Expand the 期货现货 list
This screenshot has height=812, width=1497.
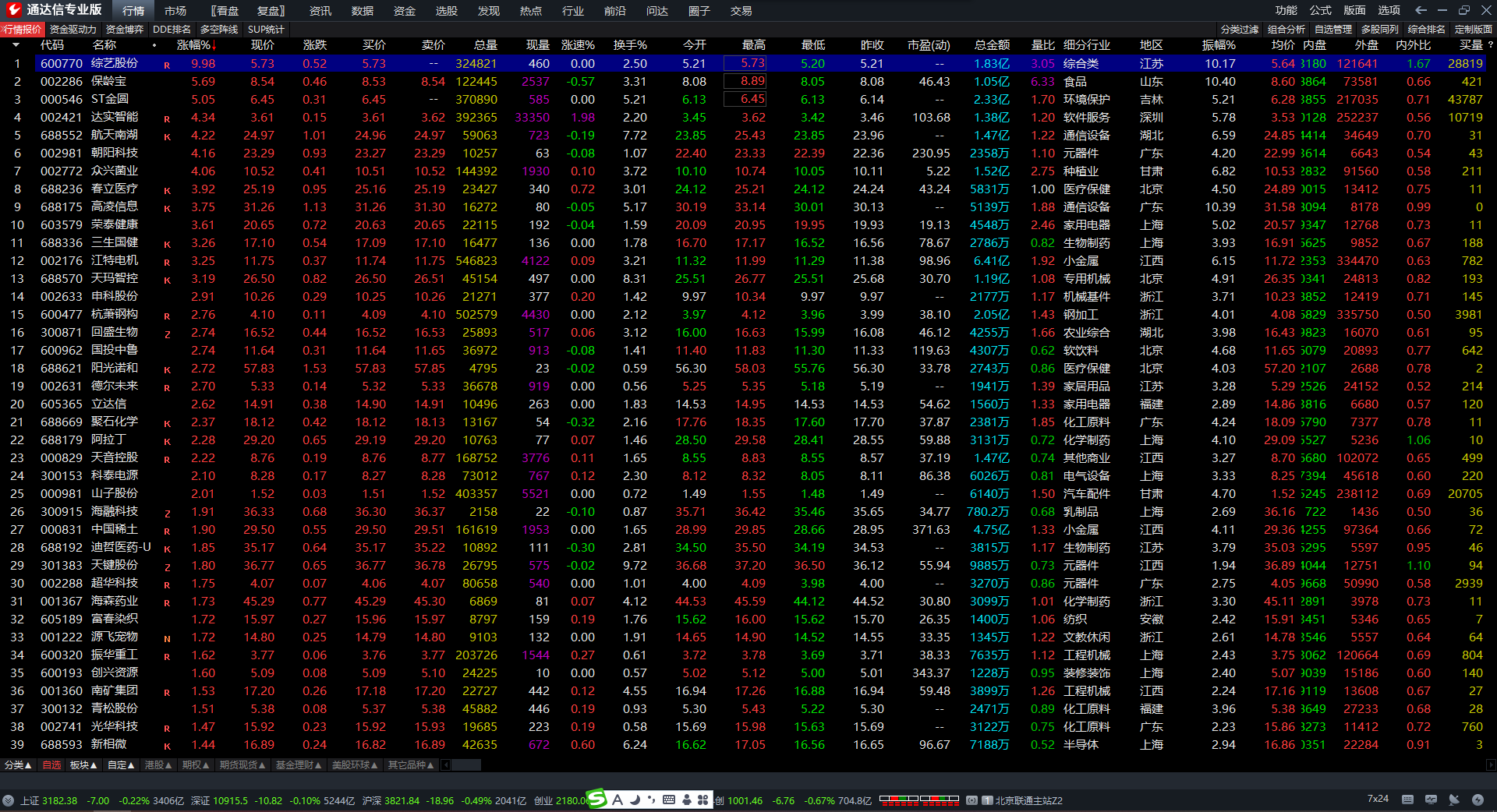click(x=242, y=765)
